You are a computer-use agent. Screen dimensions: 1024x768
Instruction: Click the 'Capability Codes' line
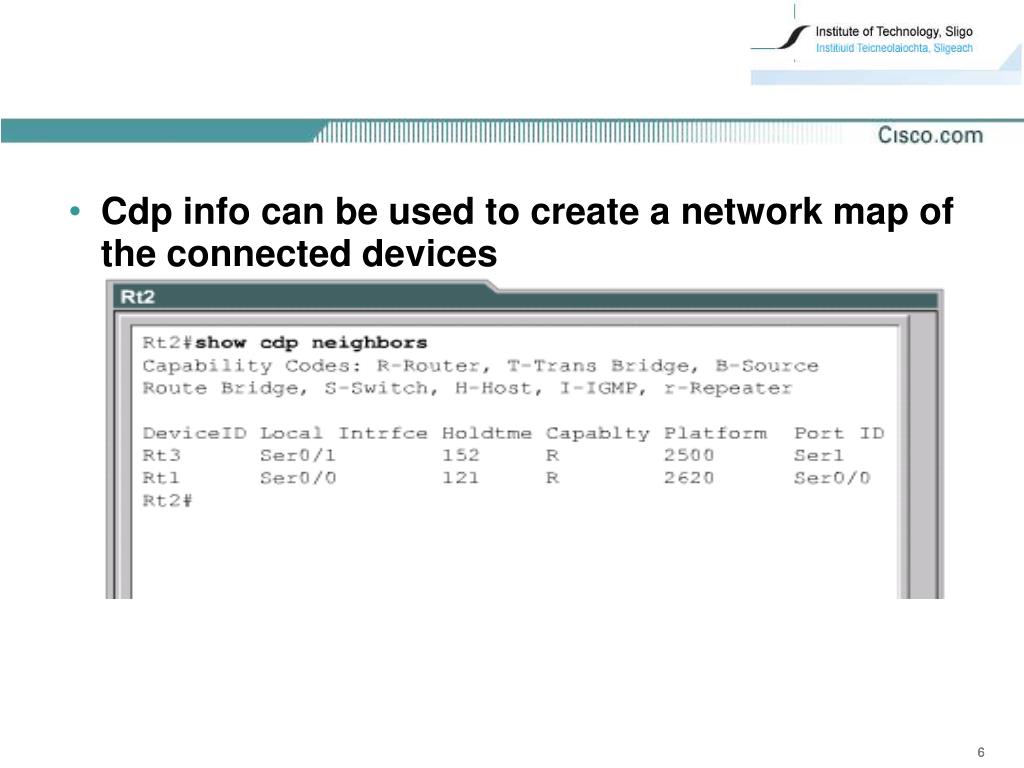(x=480, y=366)
